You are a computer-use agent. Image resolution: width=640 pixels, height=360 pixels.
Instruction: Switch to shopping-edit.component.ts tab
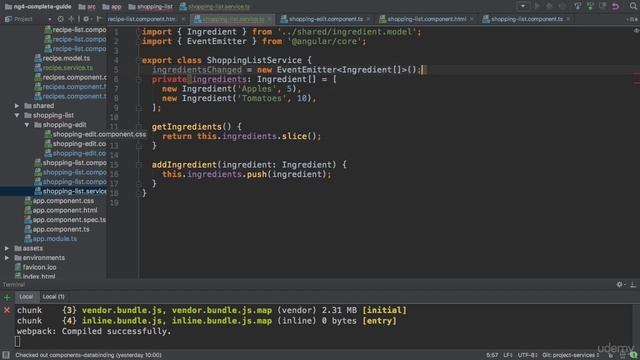(x=326, y=19)
